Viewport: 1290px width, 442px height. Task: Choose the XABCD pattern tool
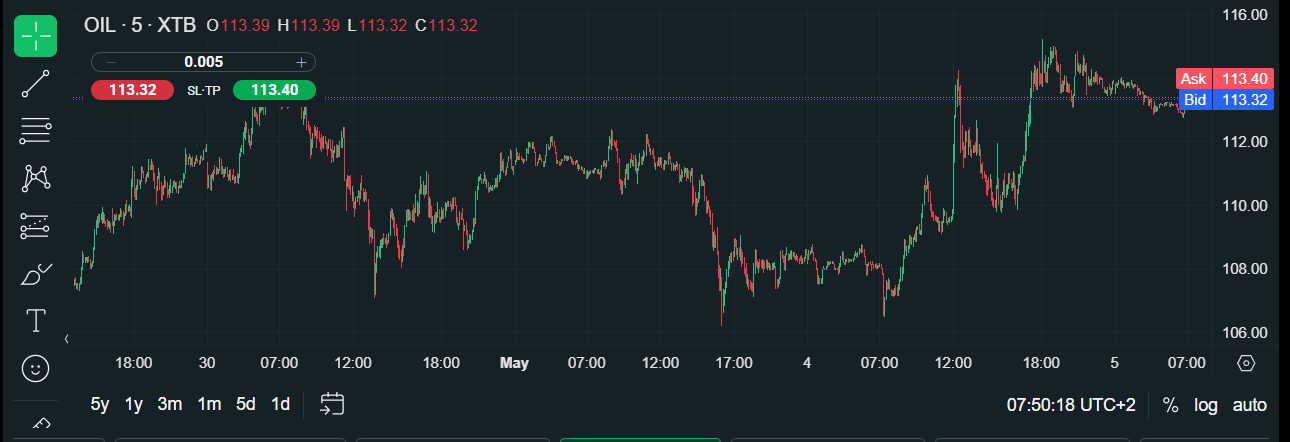(x=35, y=178)
